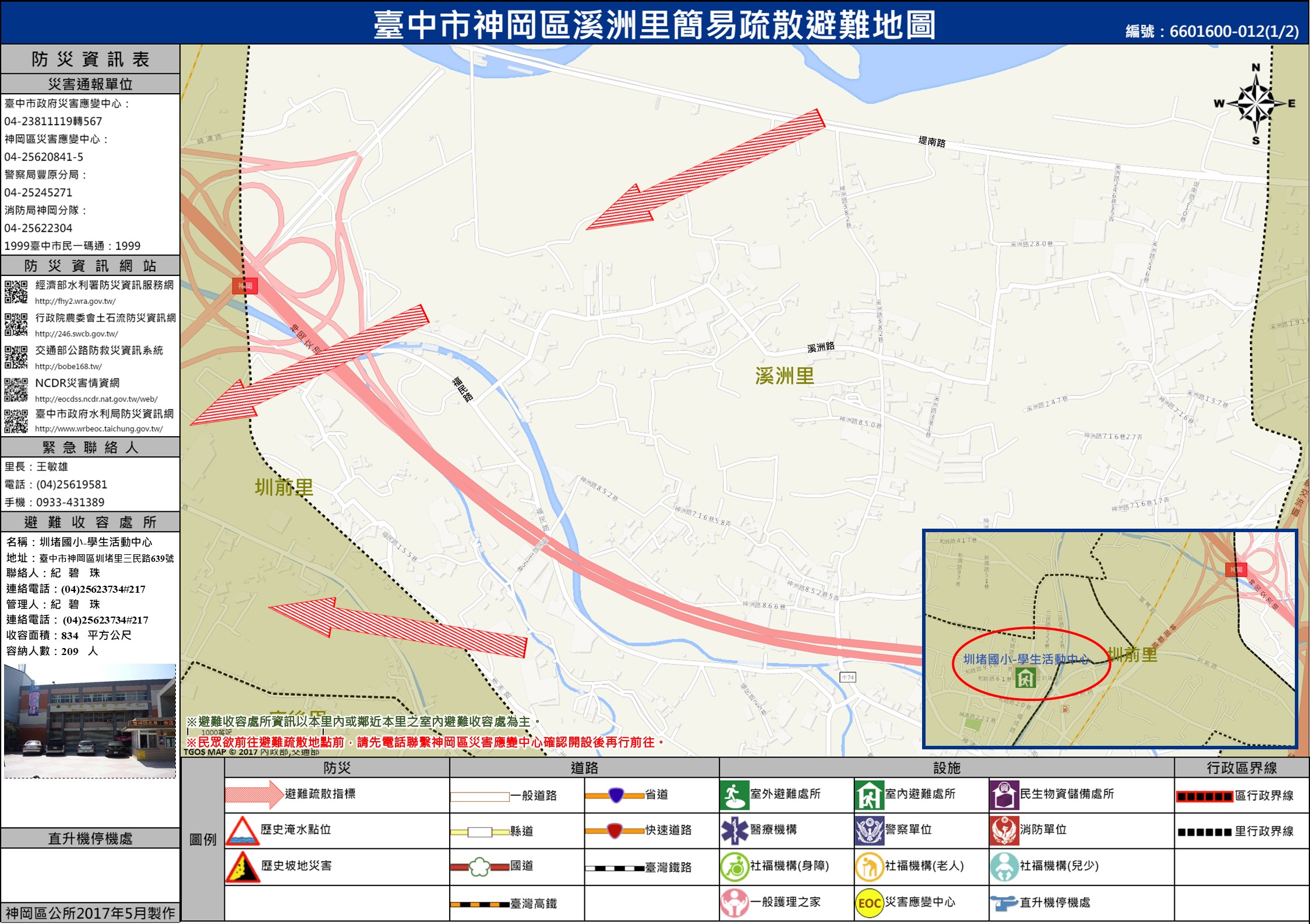Click the green shelter icon in inset map

[1025, 678]
